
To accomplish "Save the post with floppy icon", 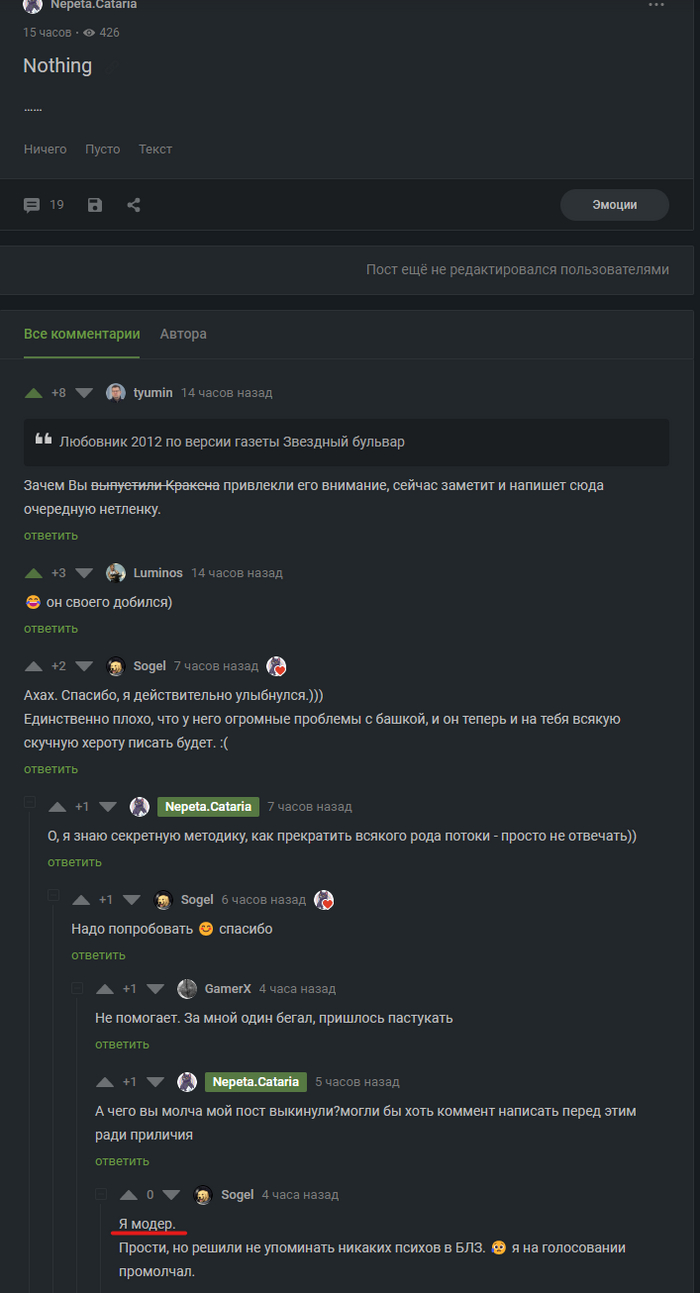I will [95, 205].
